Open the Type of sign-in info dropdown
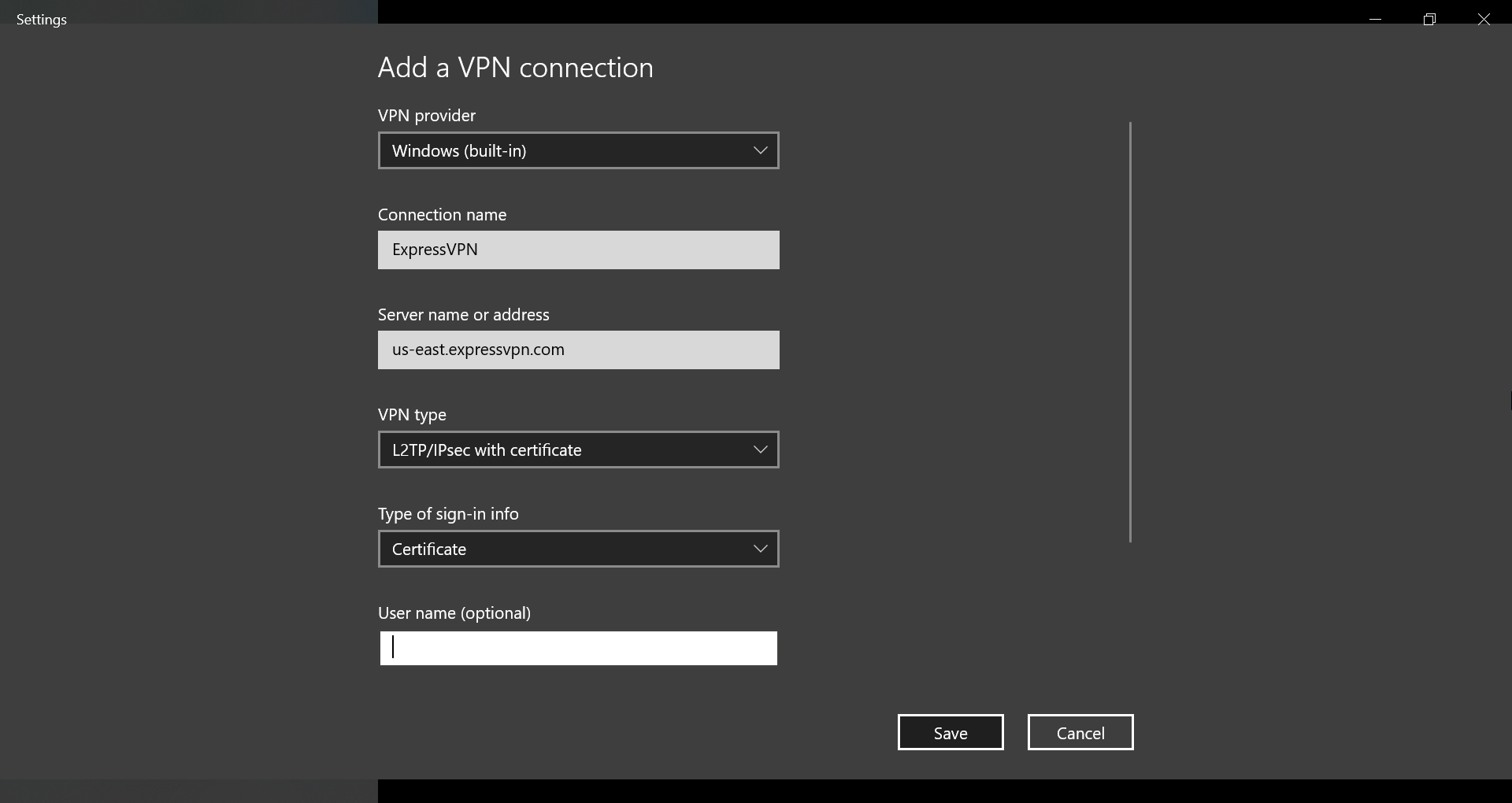Image resolution: width=1512 pixels, height=803 pixels. [577, 549]
